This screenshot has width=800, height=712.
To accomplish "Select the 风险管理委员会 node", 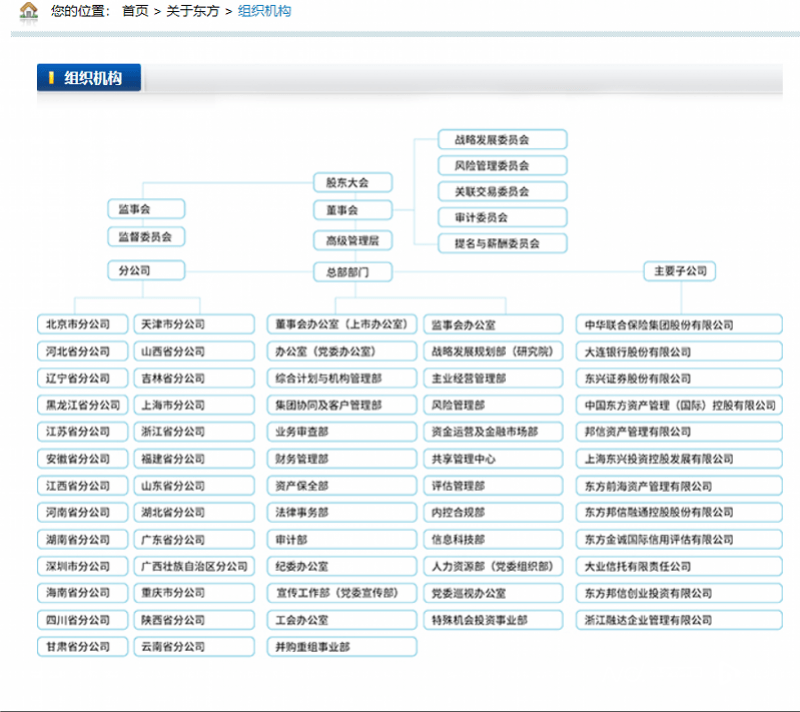I will point(502,166).
